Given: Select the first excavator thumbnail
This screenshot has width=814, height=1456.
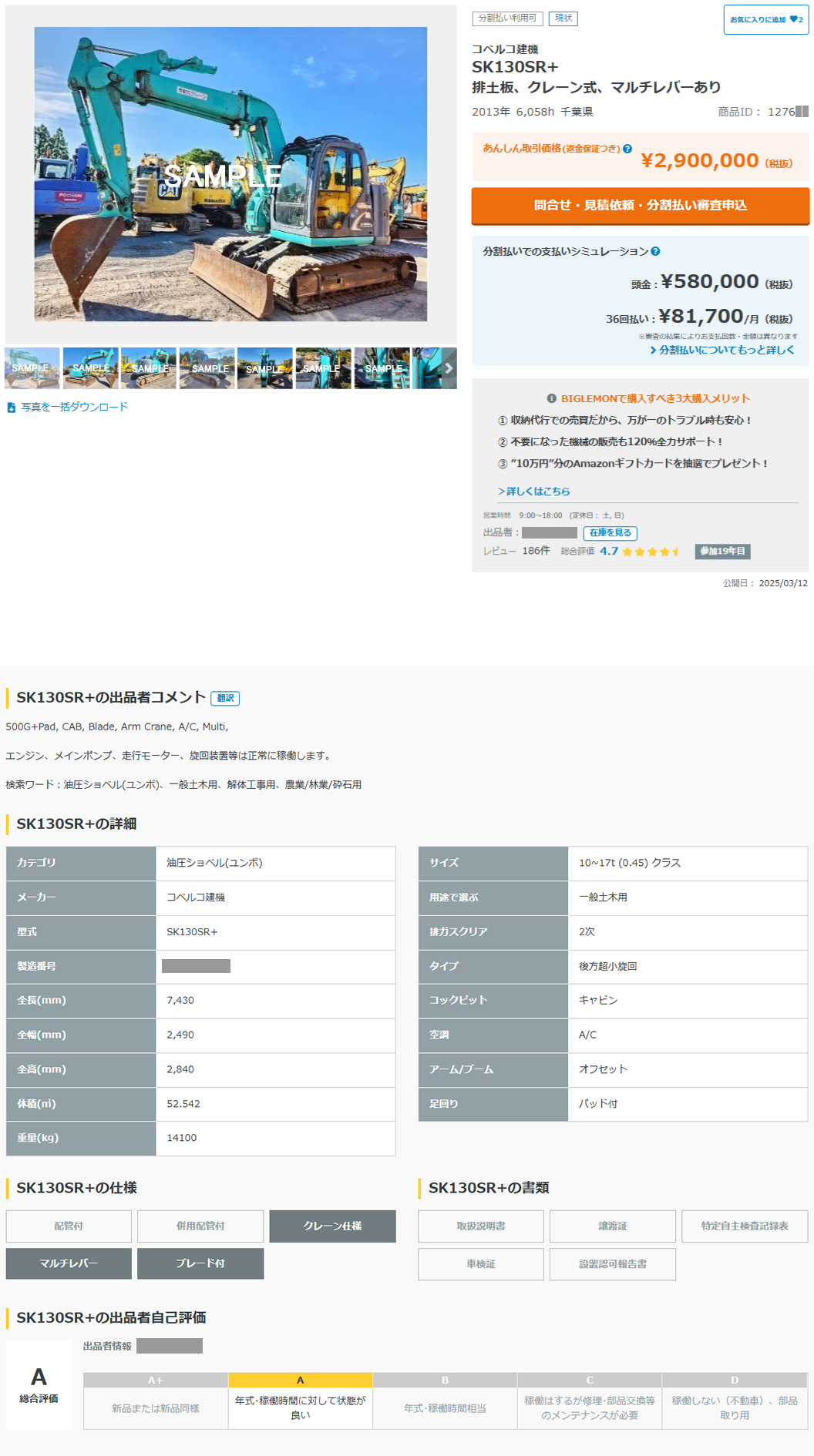Looking at the screenshot, I should 32,368.
